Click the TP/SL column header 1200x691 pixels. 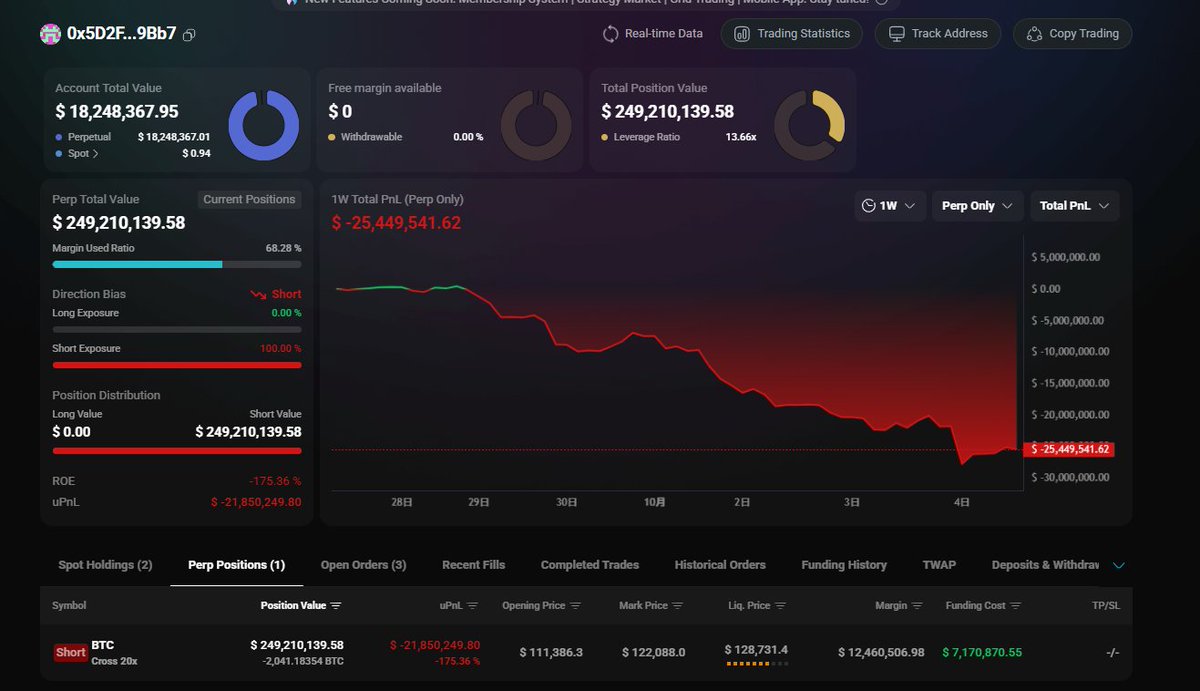pos(1106,606)
